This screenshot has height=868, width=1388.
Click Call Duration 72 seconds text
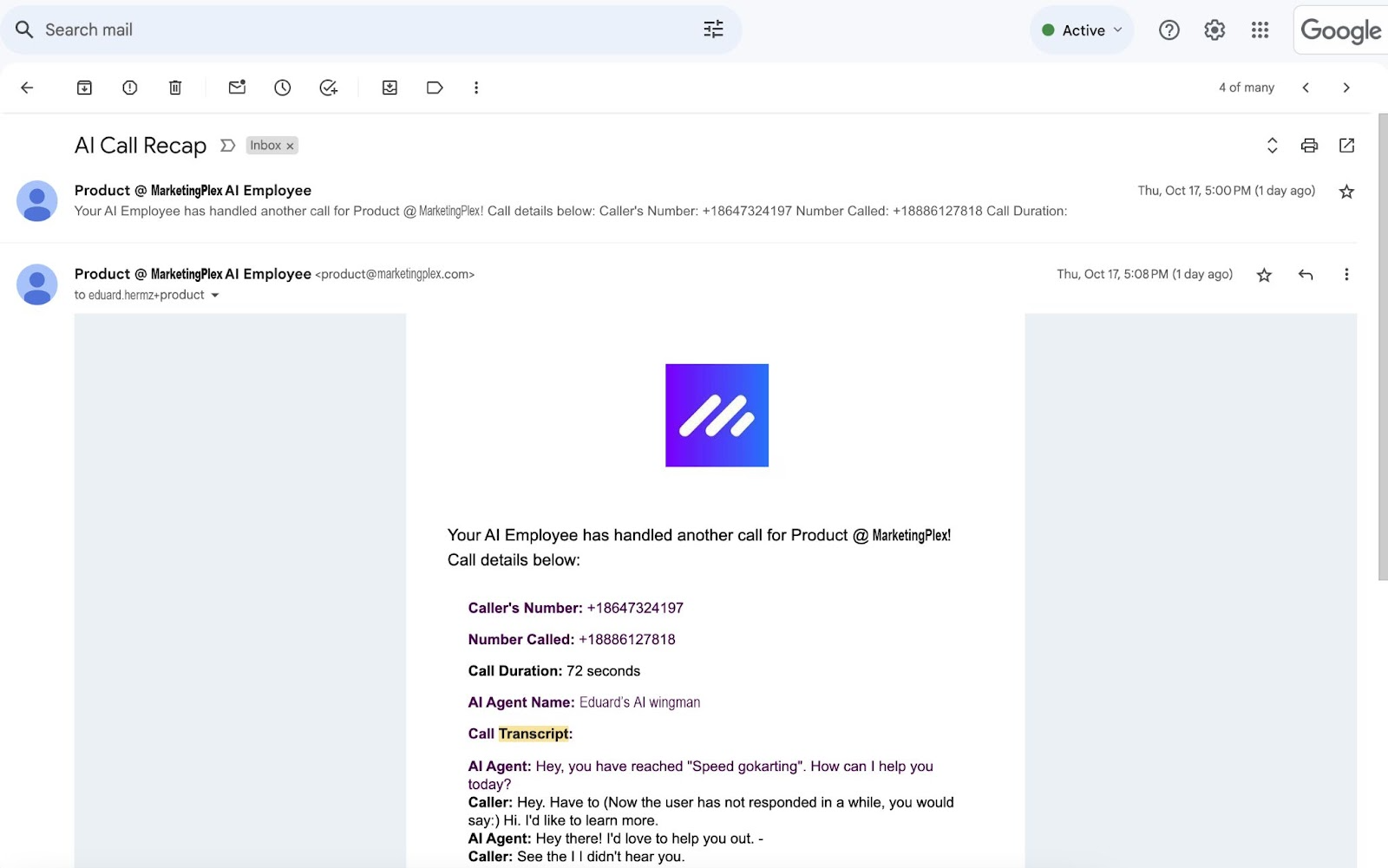click(554, 671)
